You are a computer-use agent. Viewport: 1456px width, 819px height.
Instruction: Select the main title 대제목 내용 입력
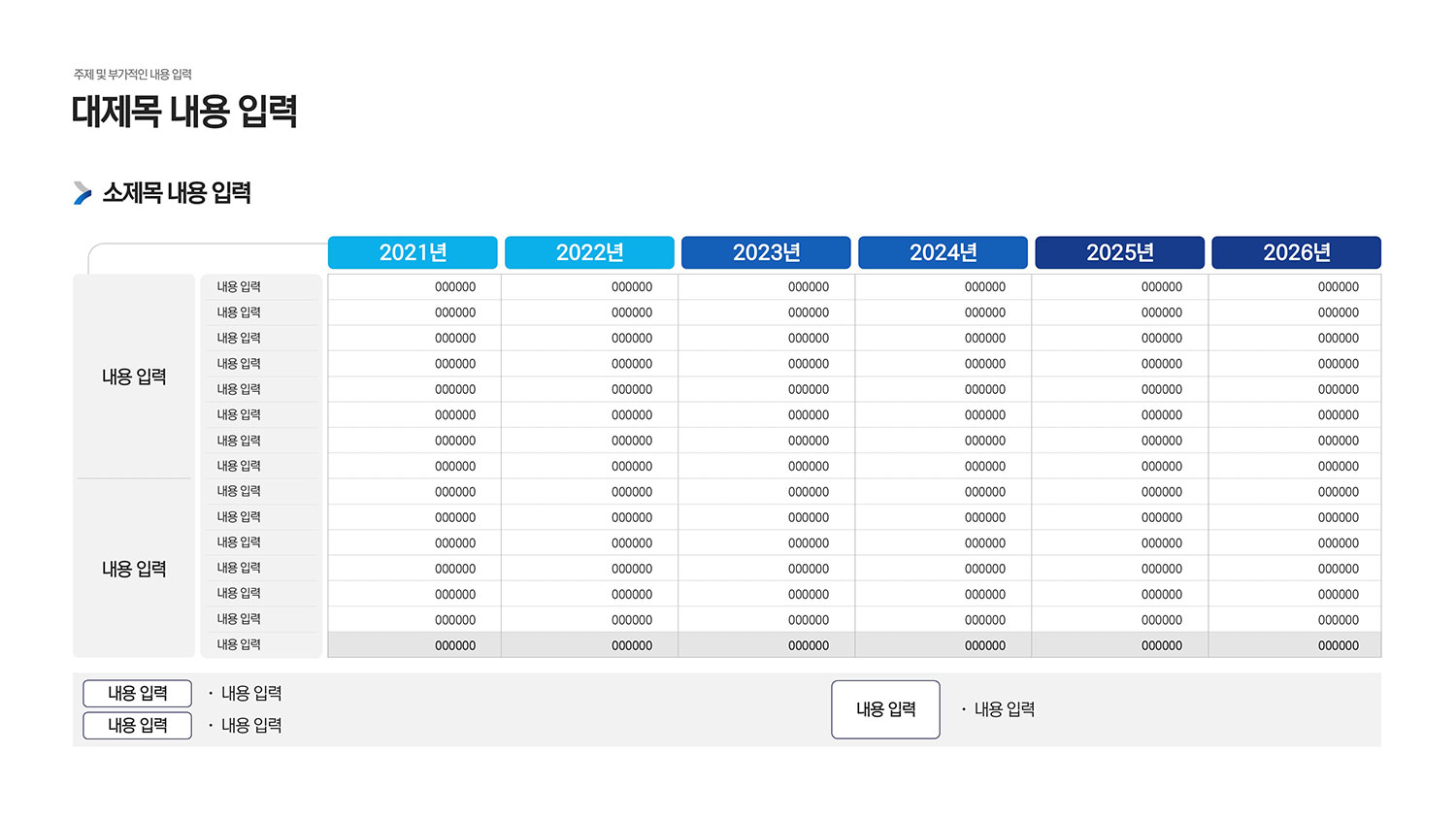(184, 112)
